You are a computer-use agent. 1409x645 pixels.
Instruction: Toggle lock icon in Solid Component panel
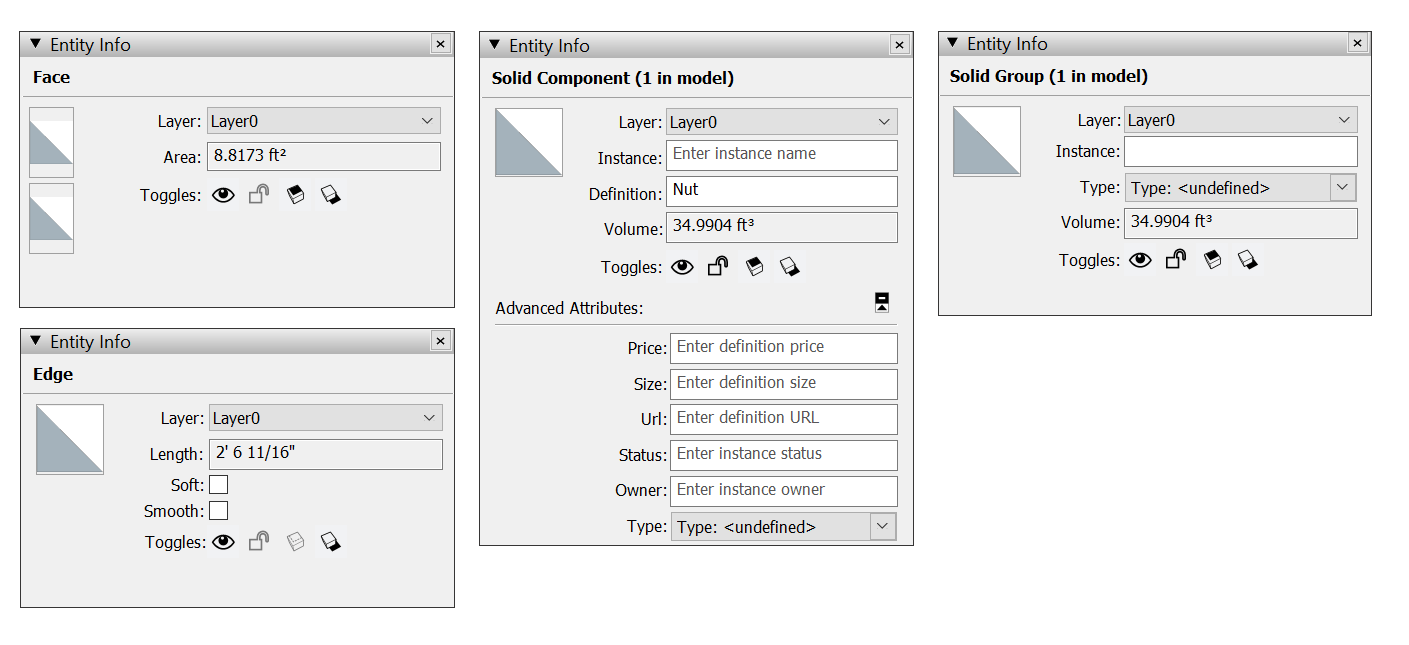(718, 267)
